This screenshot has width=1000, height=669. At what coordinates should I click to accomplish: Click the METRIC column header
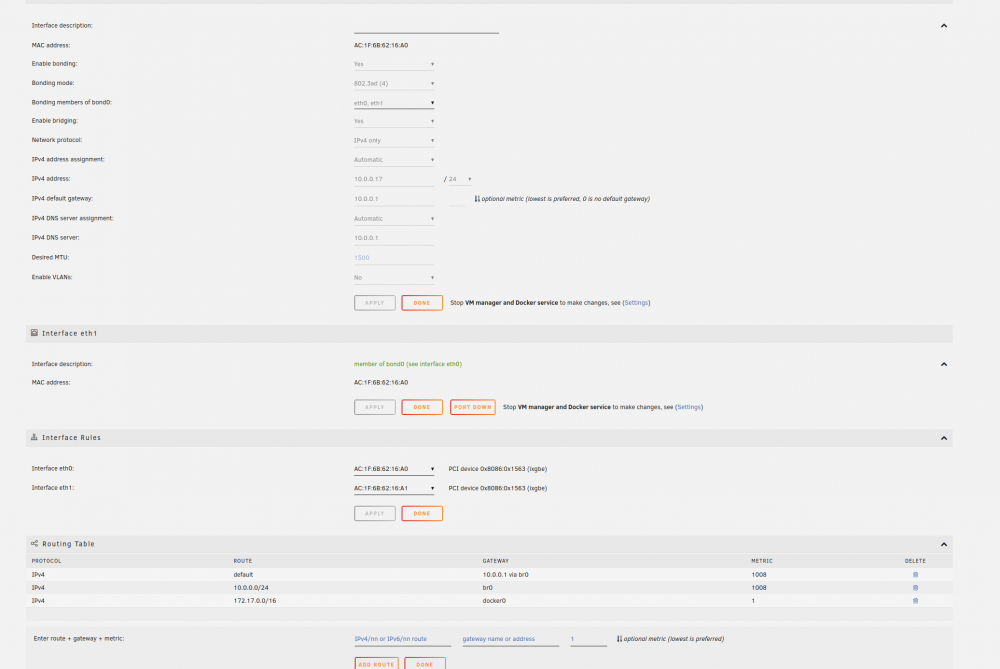(x=761, y=561)
